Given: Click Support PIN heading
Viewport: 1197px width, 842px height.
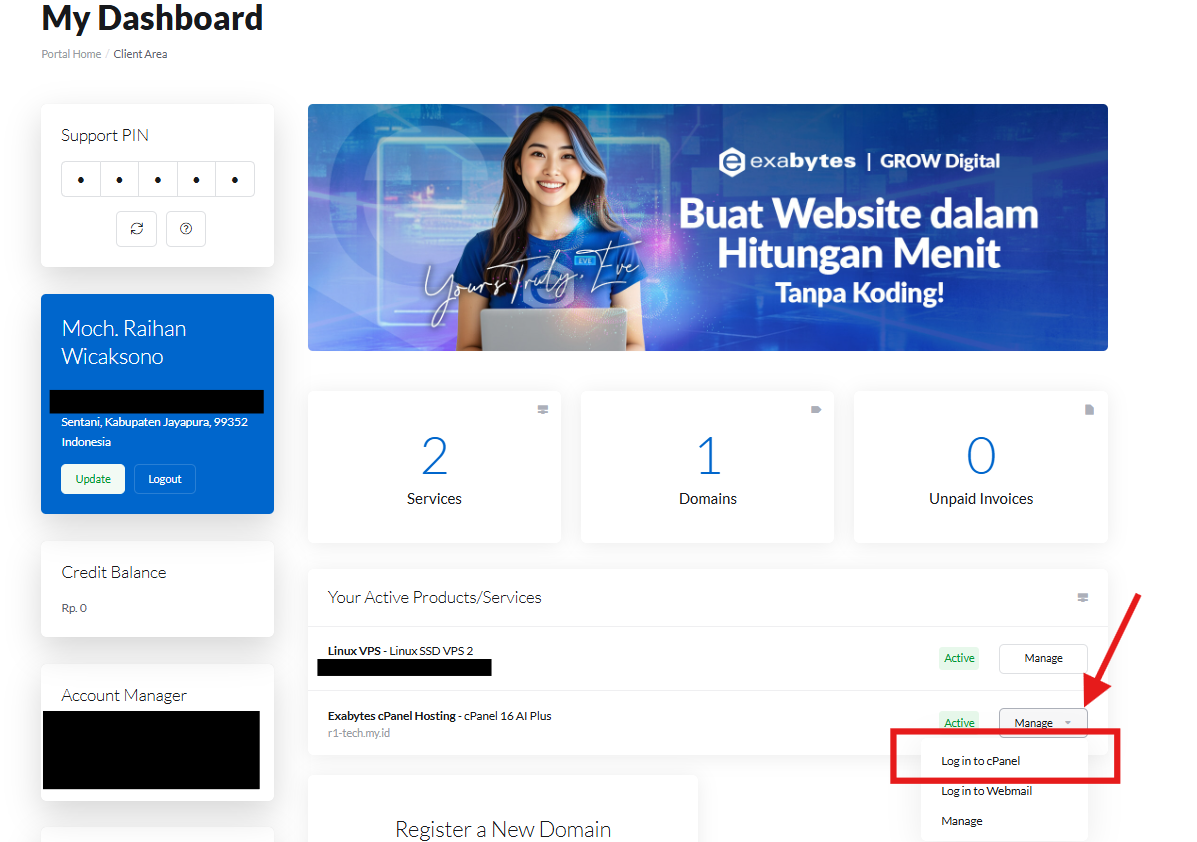Looking at the screenshot, I should (x=105, y=136).
